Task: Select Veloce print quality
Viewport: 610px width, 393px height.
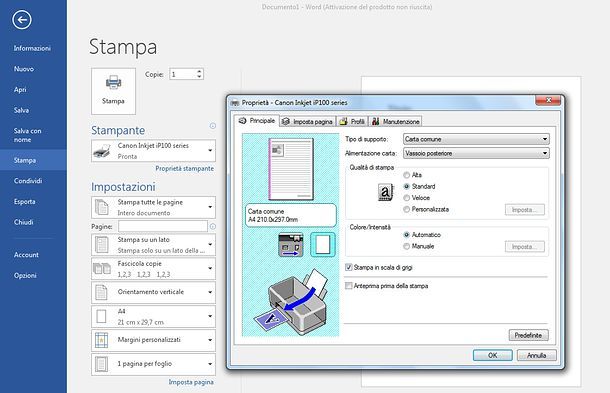Action: pyautogui.click(x=407, y=198)
